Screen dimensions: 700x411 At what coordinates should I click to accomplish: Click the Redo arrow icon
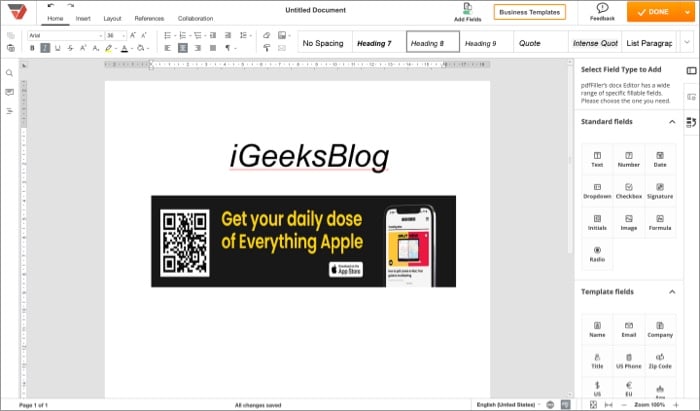71,6
